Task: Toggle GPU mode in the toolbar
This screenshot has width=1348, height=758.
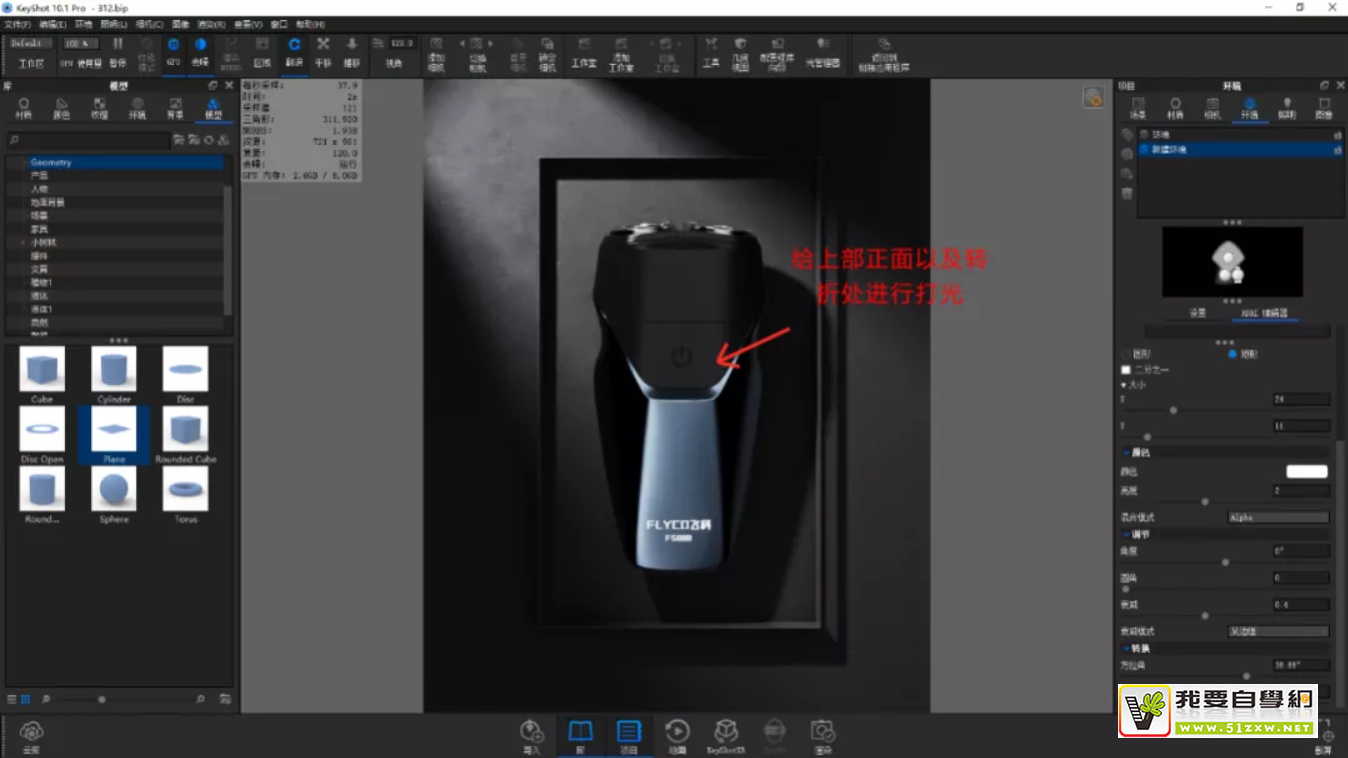Action: 173,50
